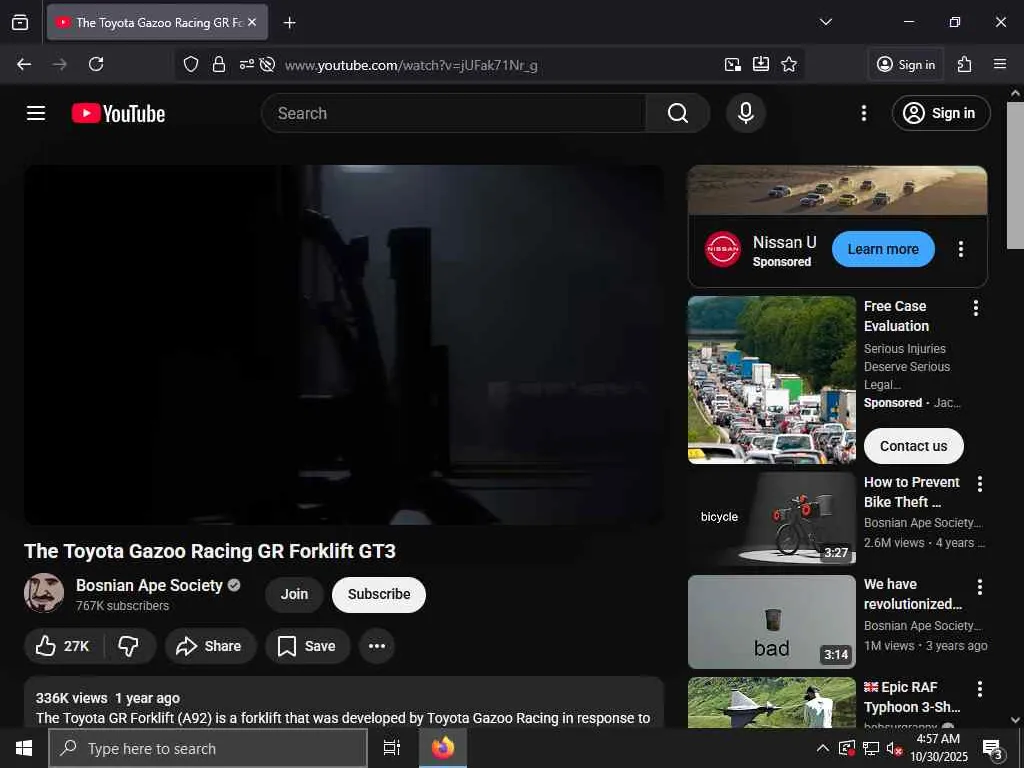Go to the YouTube home logo
This screenshot has width=1024, height=768.
click(x=118, y=113)
